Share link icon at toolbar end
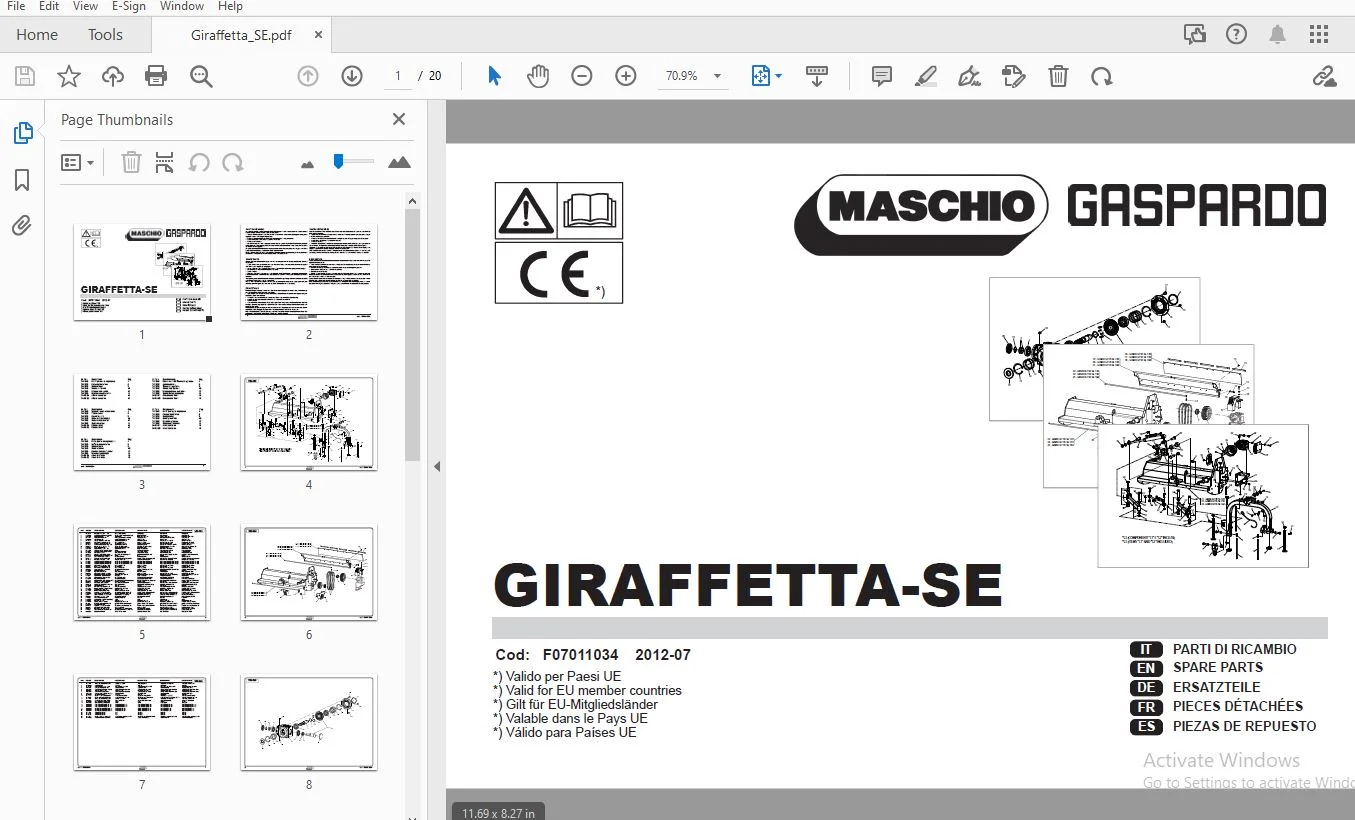 pyautogui.click(x=1324, y=76)
